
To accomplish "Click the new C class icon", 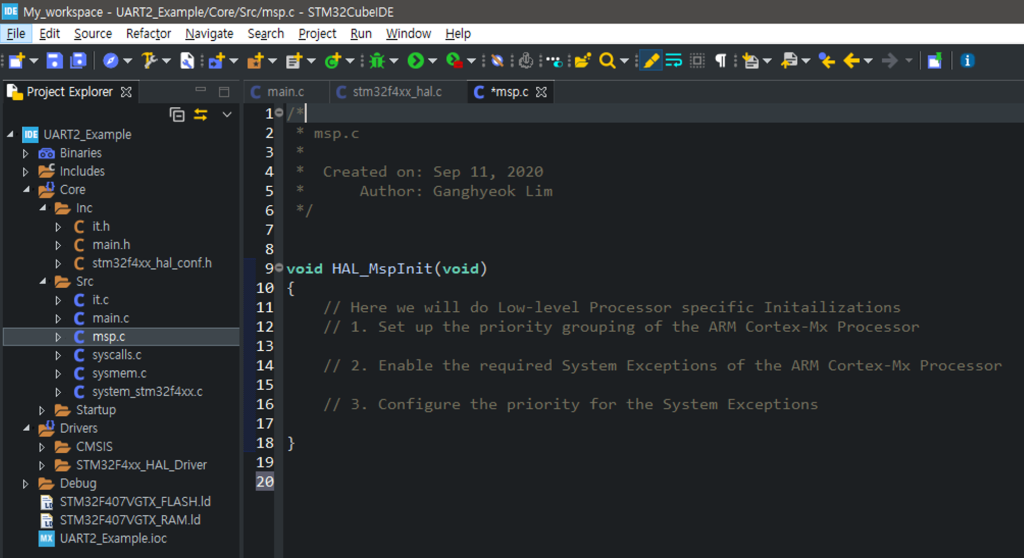I will click(x=332, y=61).
